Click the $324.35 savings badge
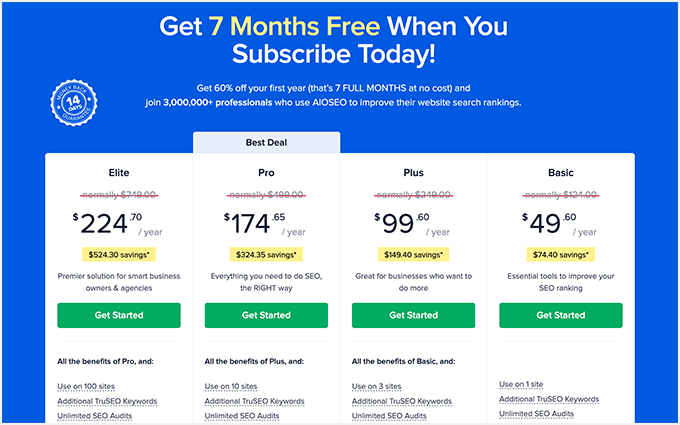Screen dimensions: 680x425 266,254
